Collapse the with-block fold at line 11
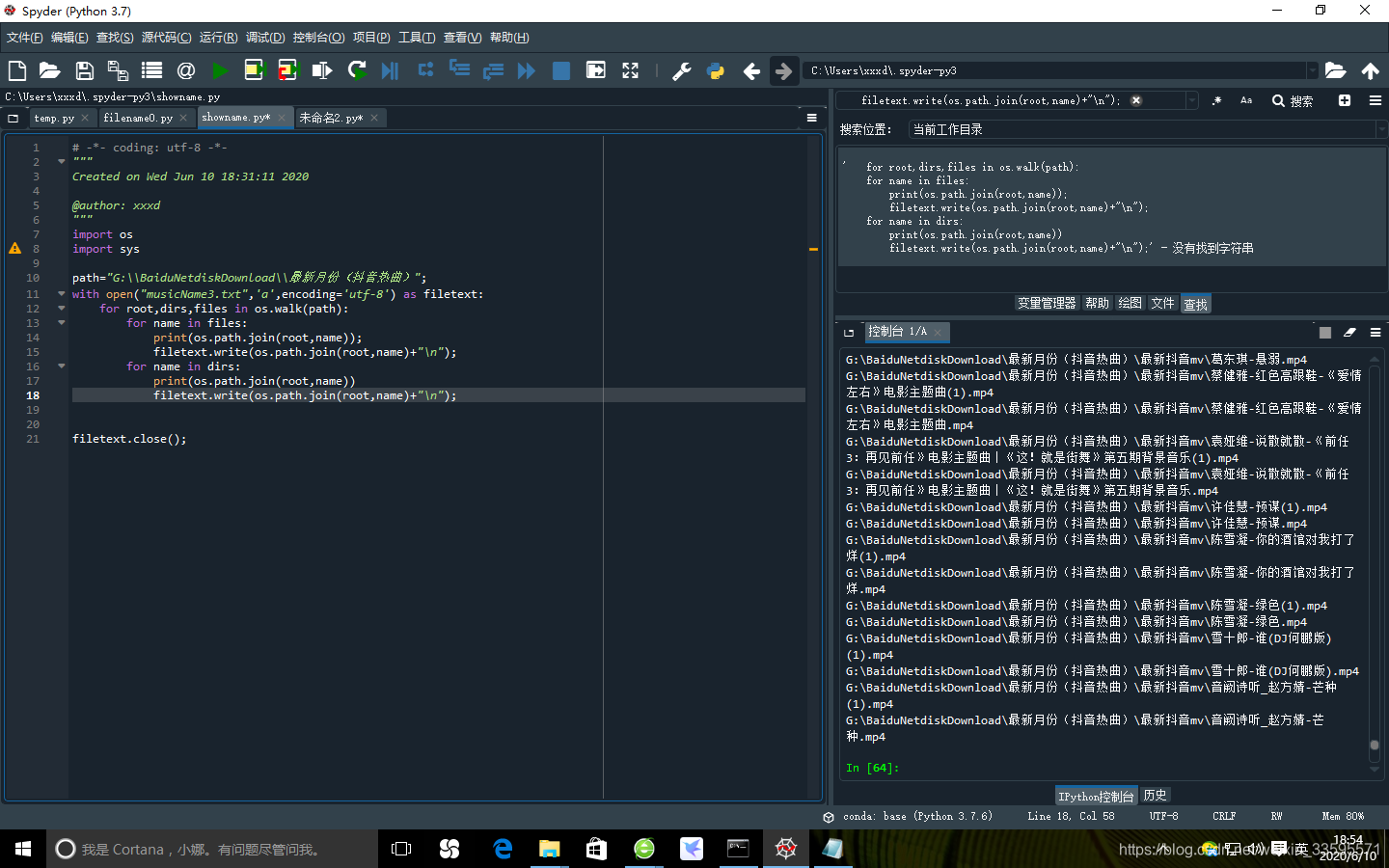Viewport: 1389px width, 868px height. 62,294
